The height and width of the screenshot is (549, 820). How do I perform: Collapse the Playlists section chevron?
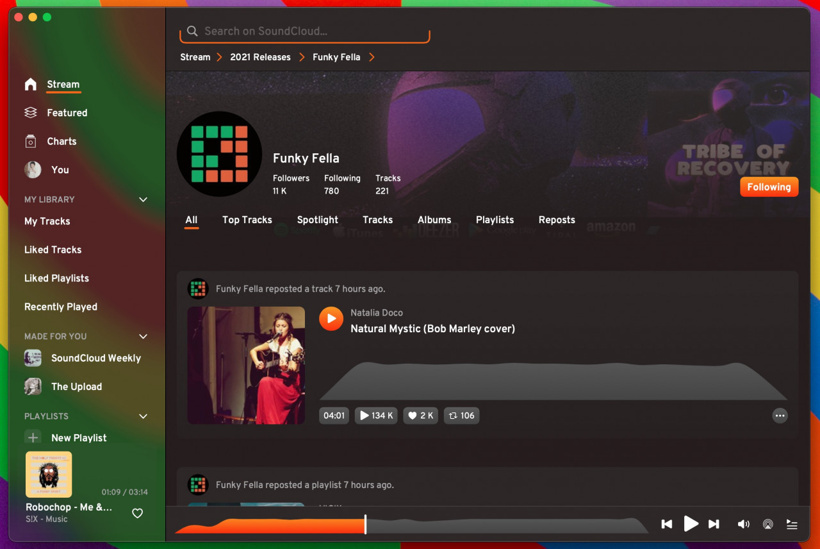143,416
